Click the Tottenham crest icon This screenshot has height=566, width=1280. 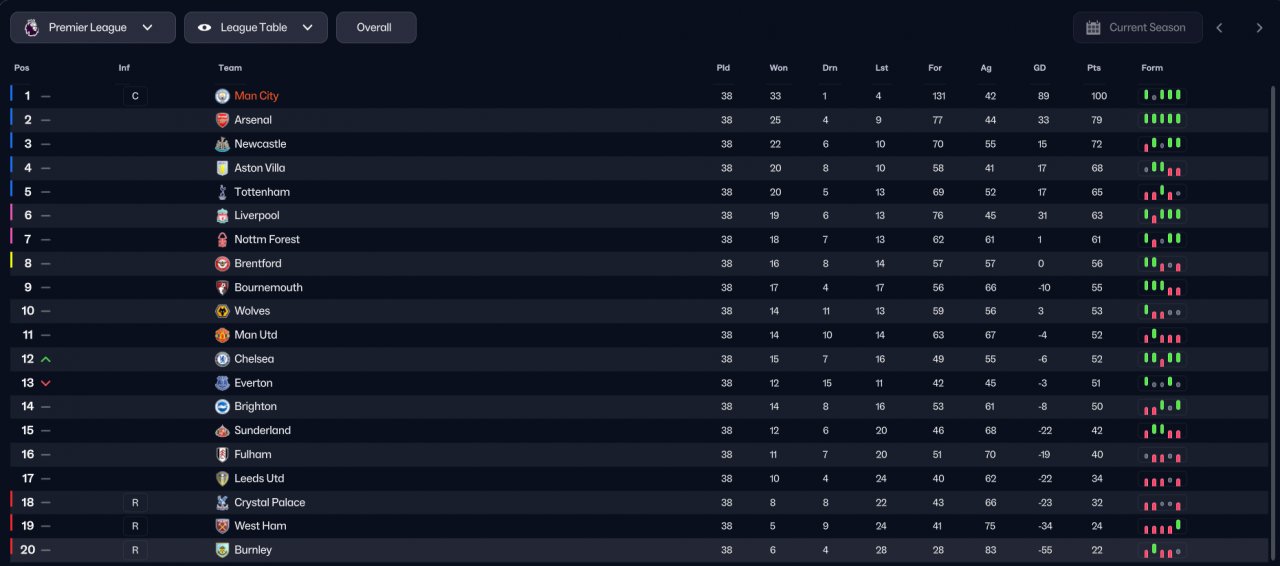pos(222,192)
